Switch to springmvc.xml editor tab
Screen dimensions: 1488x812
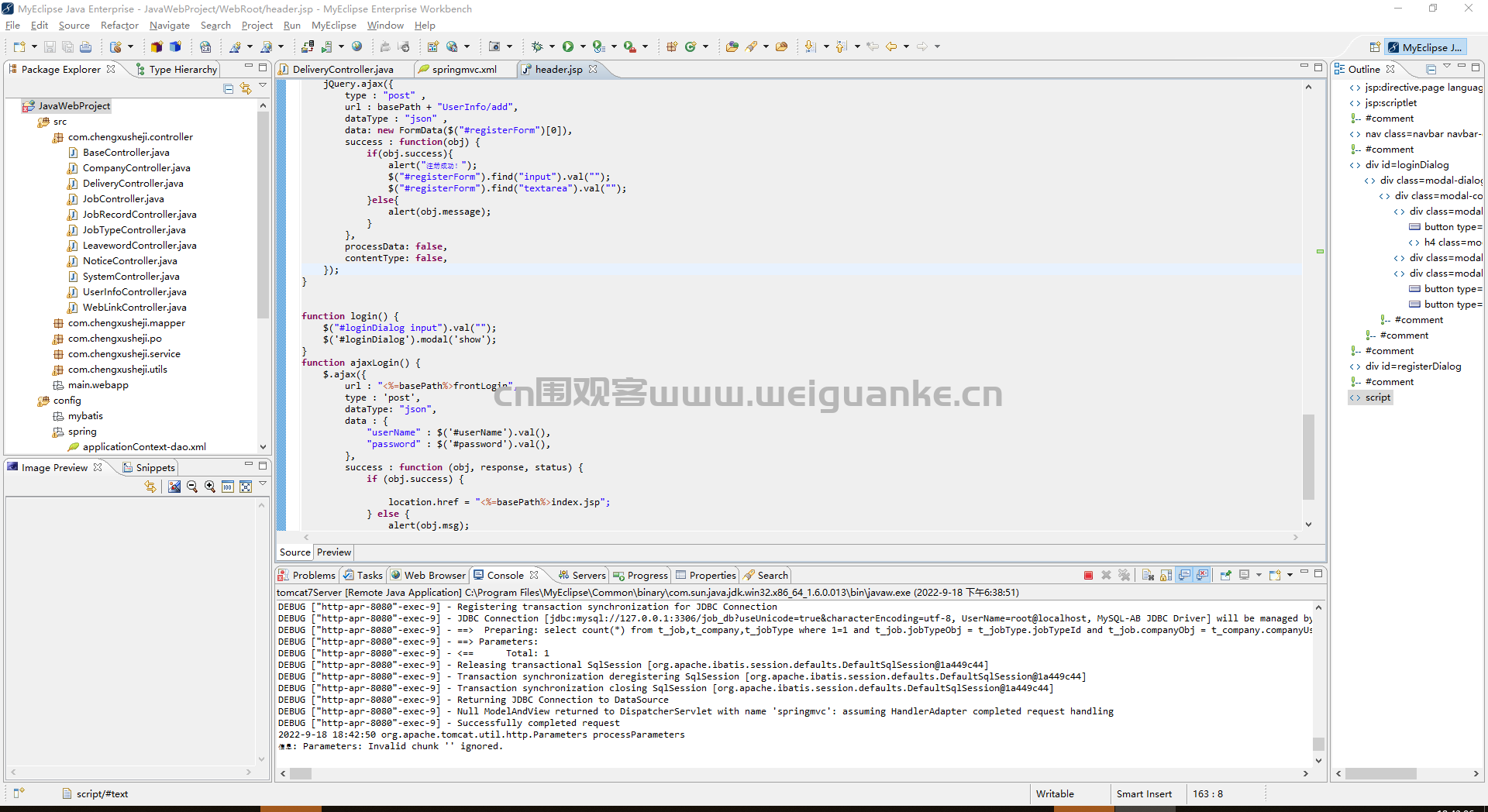463,69
